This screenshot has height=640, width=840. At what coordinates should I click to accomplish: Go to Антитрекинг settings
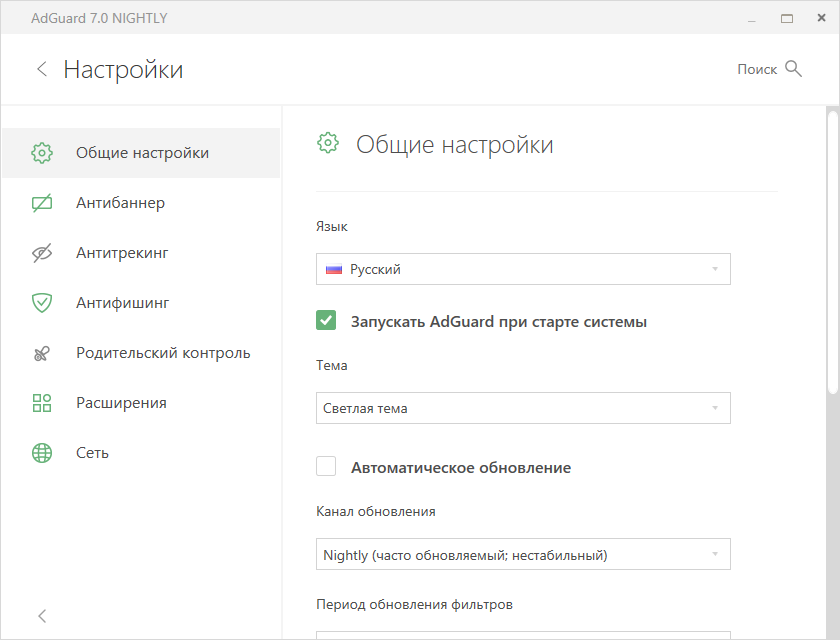click(x=141, y=253)
